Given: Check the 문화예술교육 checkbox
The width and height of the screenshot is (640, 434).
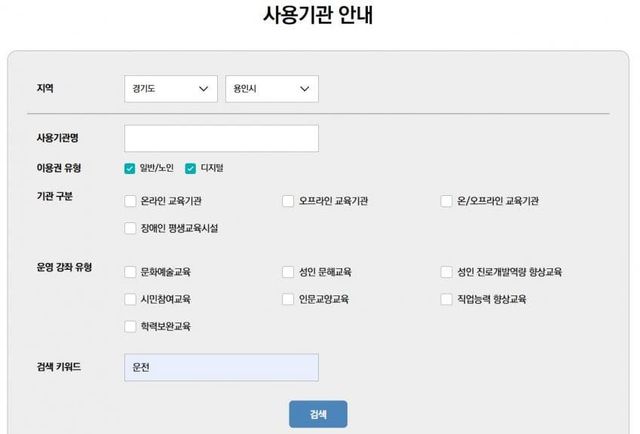Looking at the screenshot, I should click(130, 272).
